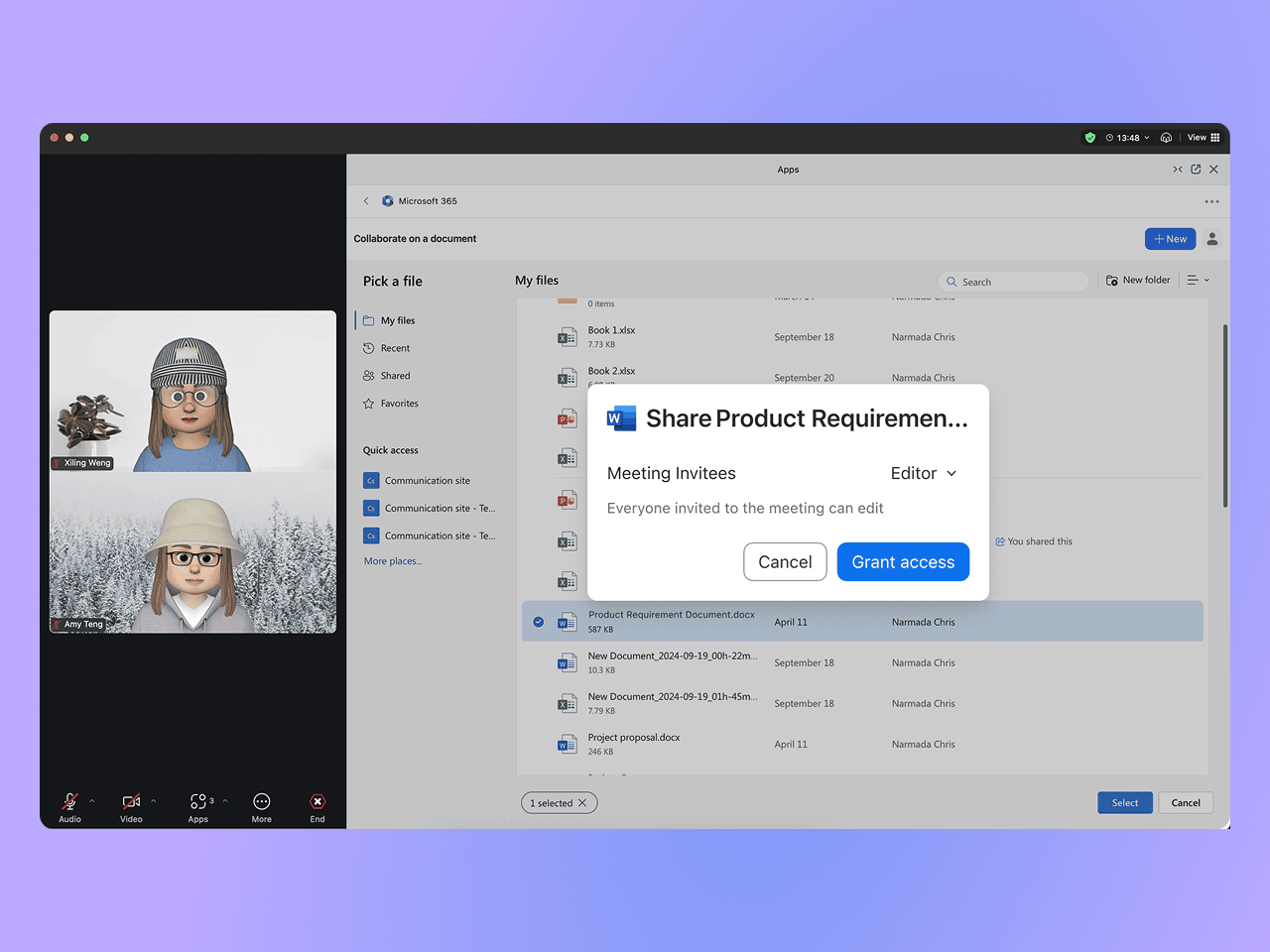Click the More places link in sidebar
The width and height of the screenshot is (1270, 952).
coord(393,560)
